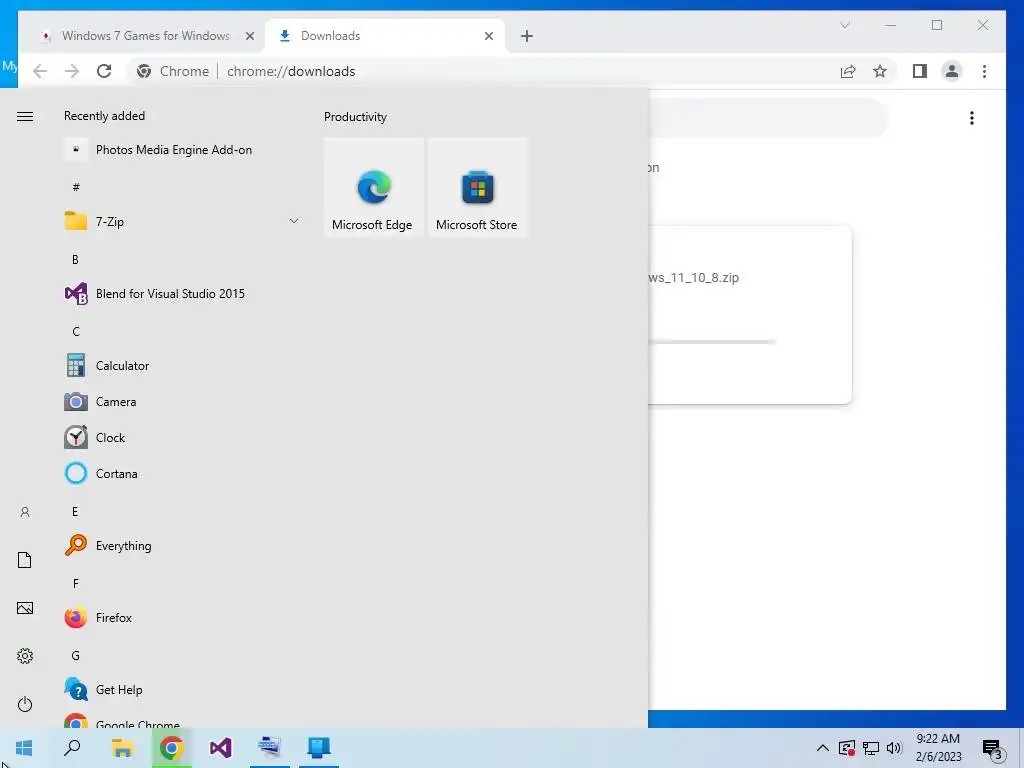Close the Downloads tab
Screen dimensions: 1024x768
(x=488, y=36)
